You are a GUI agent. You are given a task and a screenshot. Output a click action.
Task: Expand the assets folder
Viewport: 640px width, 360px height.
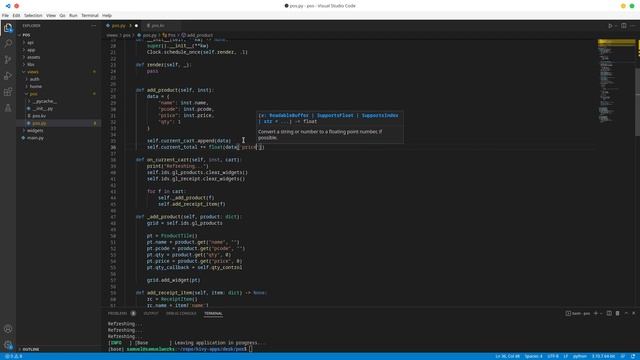point(31,57)
